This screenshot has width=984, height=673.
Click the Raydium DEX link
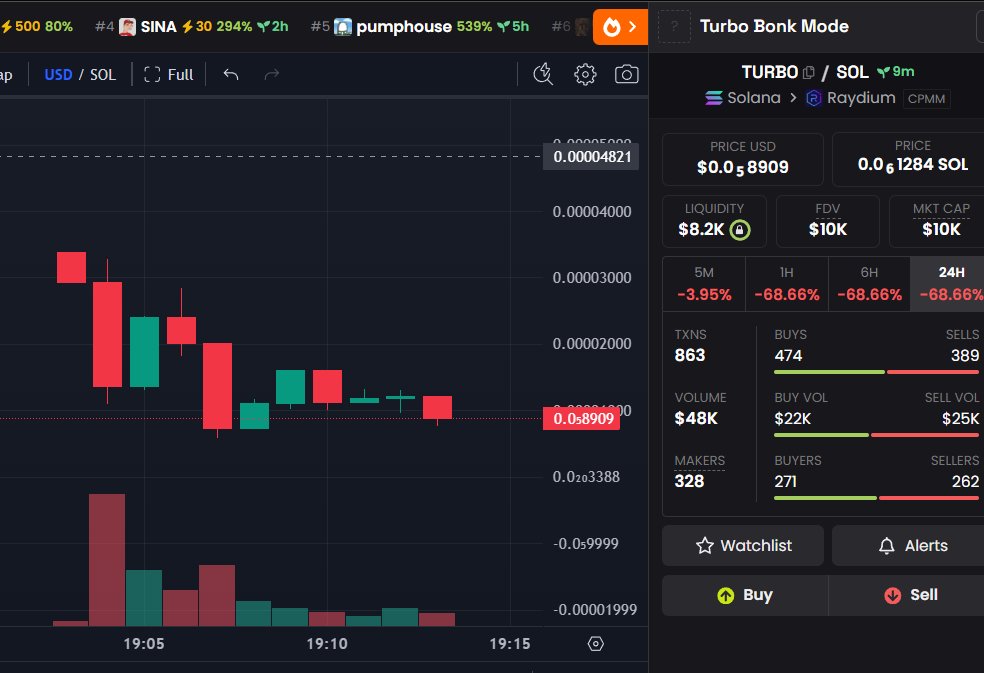point(851,98)
